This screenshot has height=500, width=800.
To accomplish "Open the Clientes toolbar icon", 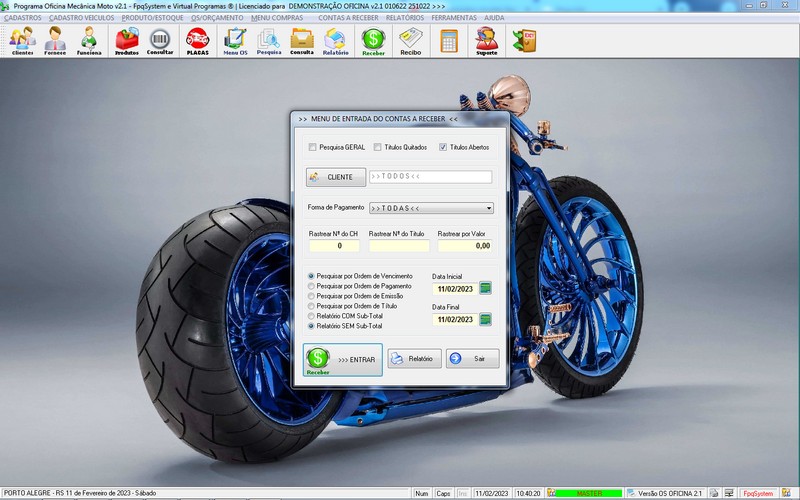I will point(22,41).
